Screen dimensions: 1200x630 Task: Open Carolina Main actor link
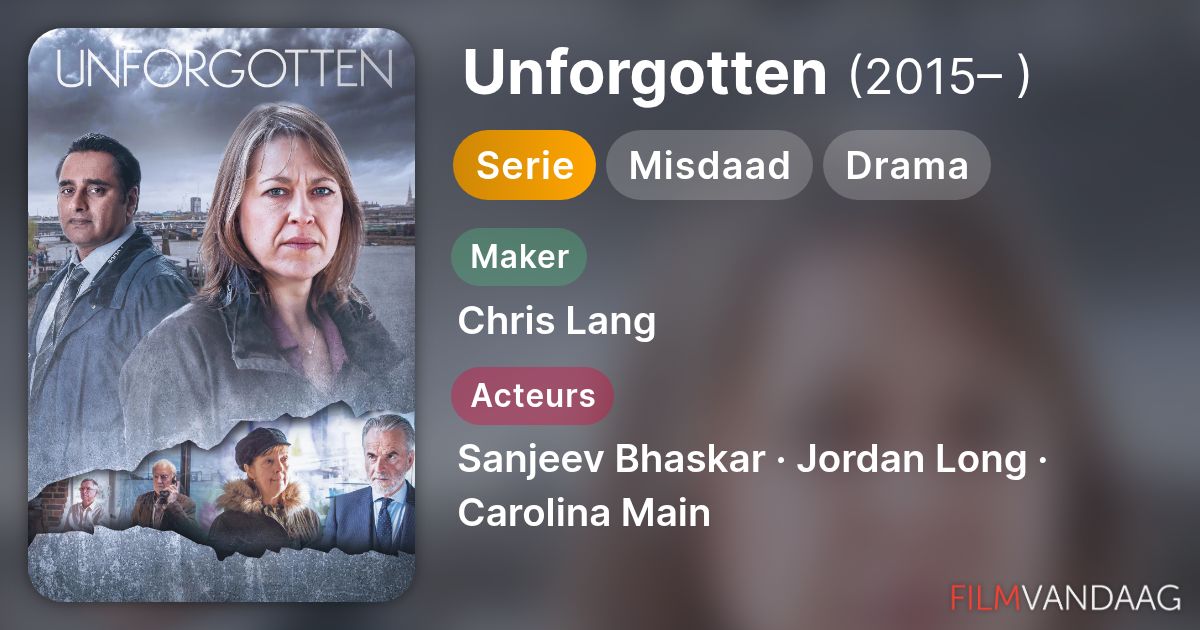click(584, 512)
